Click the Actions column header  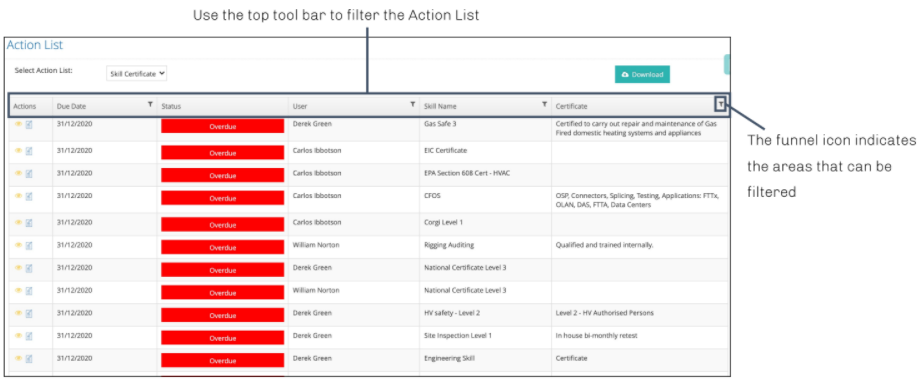click(25, 107)
